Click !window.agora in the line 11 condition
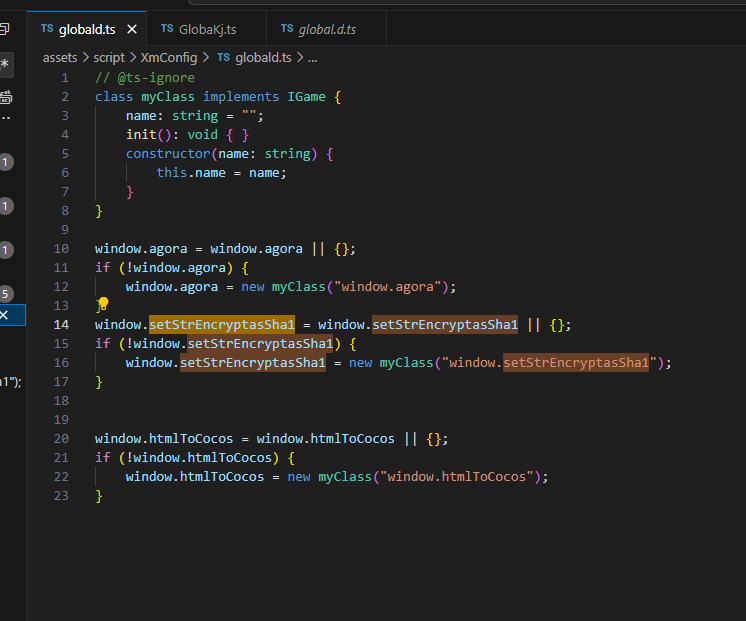The height and width of the screenshot is (621, 746). pos(176,268)
